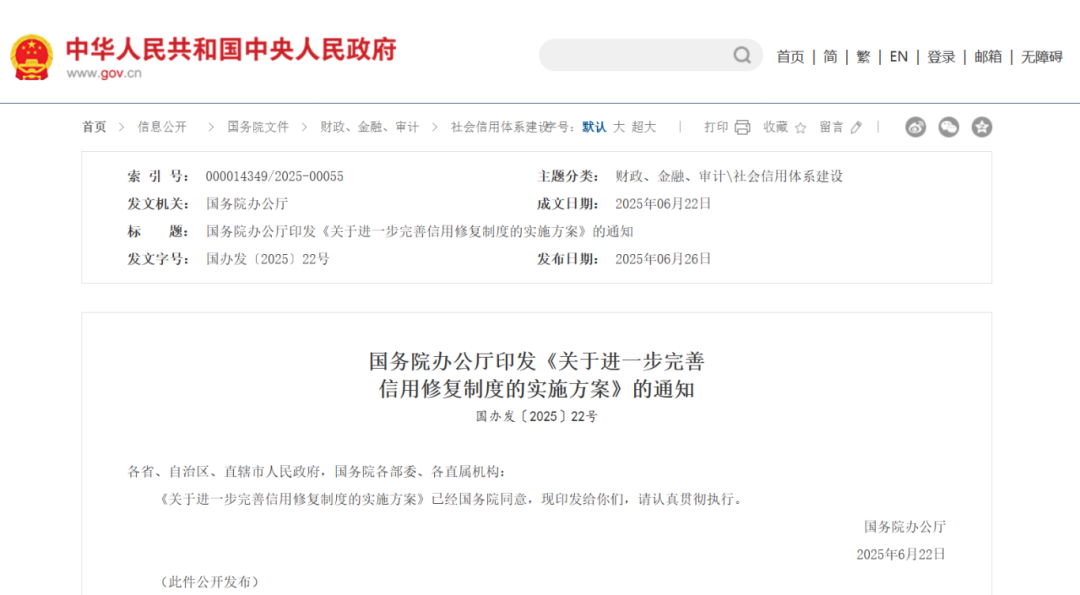Go to 信息公开 in the breadcrumb
Viewport: 1080px width, 595px height.
[162, 127]
